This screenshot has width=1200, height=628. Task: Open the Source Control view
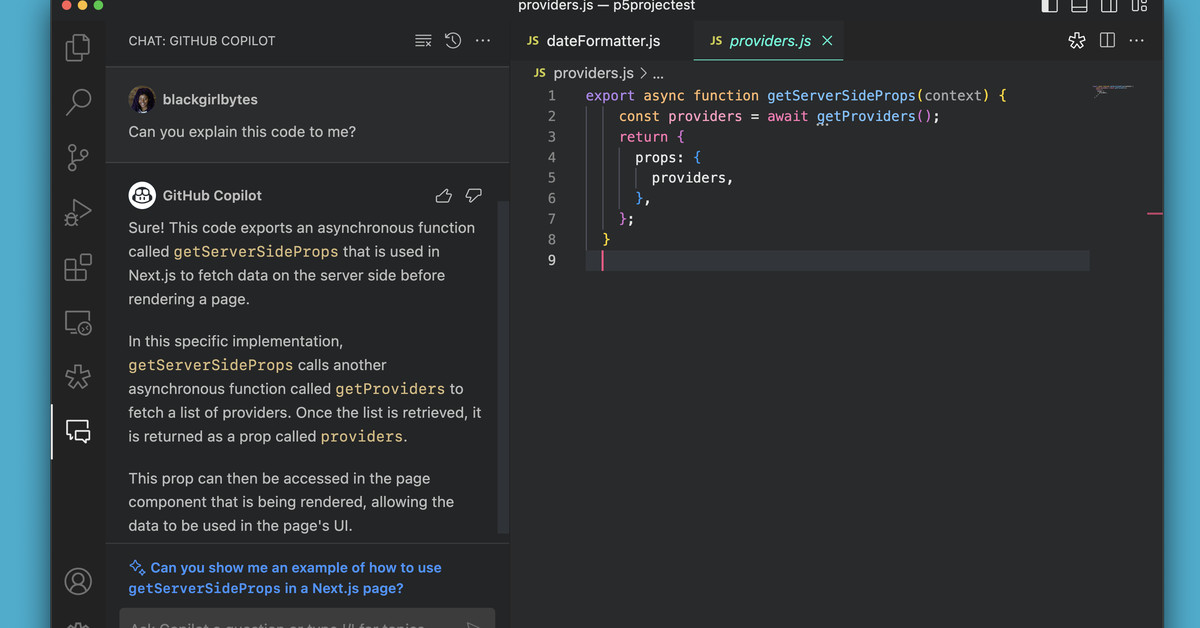click(78, 157)
